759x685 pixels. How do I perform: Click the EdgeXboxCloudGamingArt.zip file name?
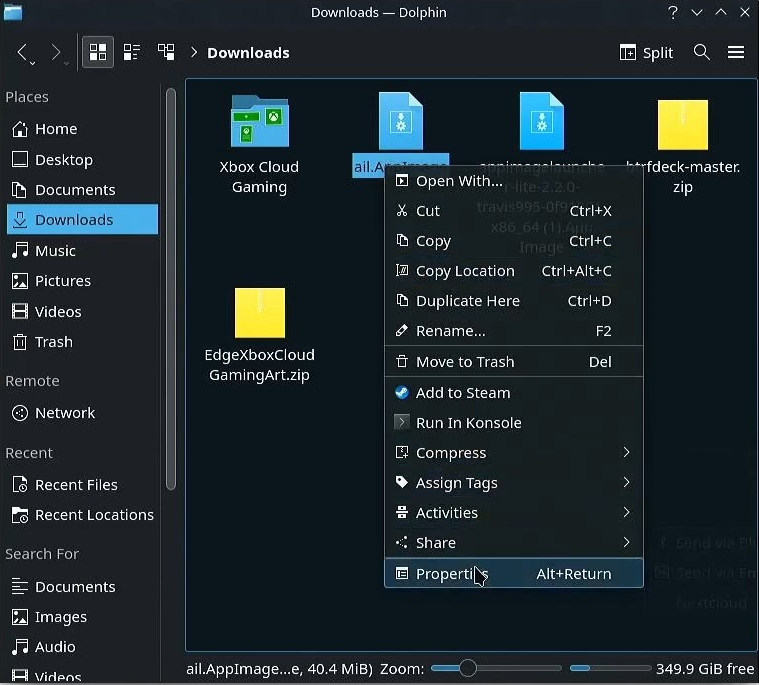pyautogui.click(x=259, y=365)
